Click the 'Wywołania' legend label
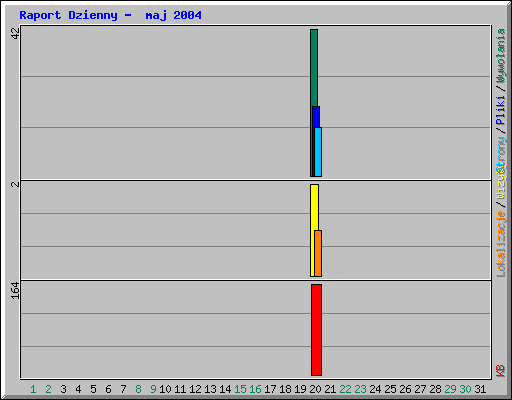Image resolution: width=512 pixels, height=400 pixels. click(x=500, y=56)
